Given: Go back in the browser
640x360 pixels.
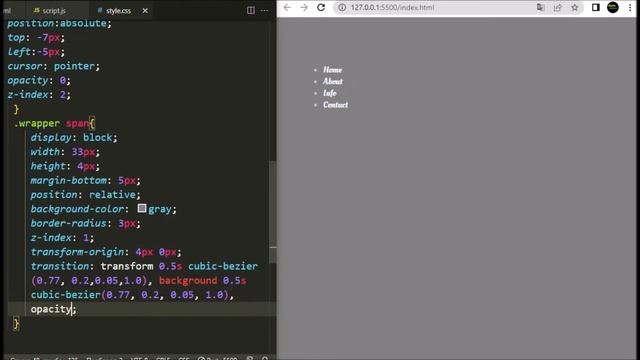Looking at the screenshot, I should 287,7.
